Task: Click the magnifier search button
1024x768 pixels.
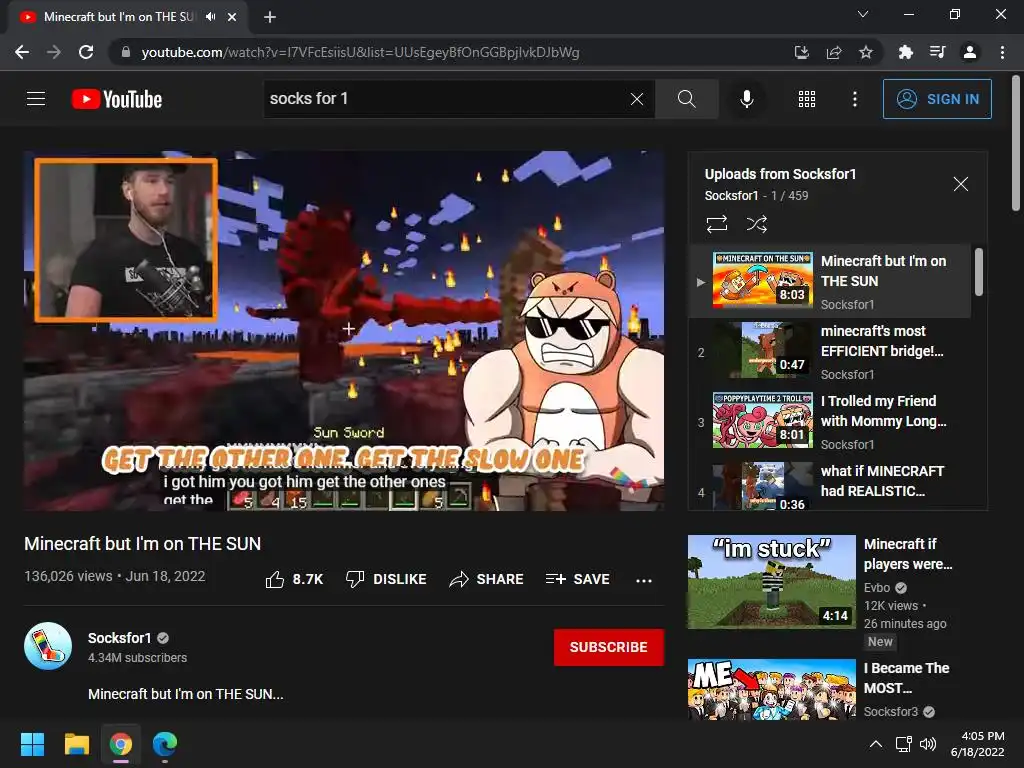Action: click(686, 99)
